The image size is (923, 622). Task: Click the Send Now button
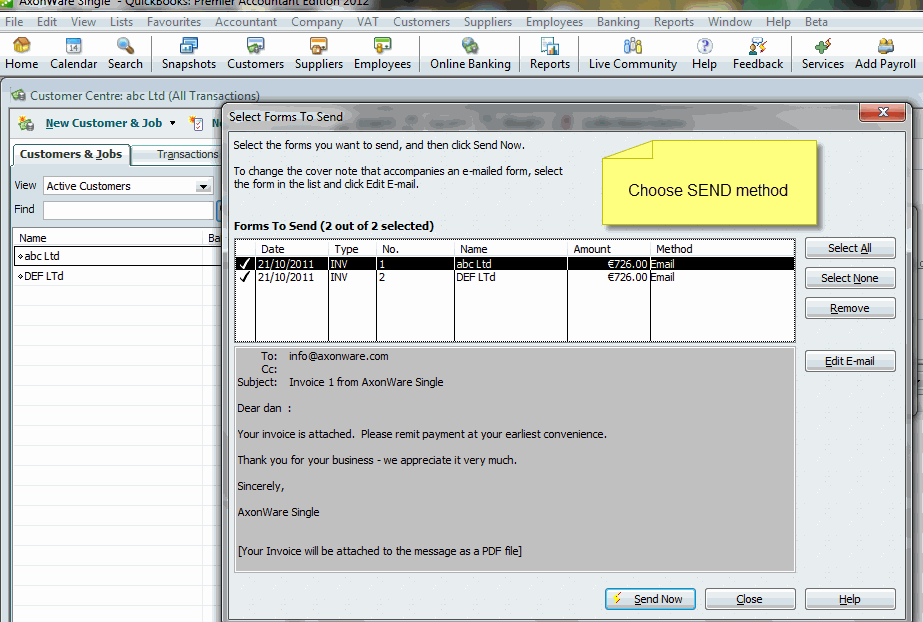[650, 599]
